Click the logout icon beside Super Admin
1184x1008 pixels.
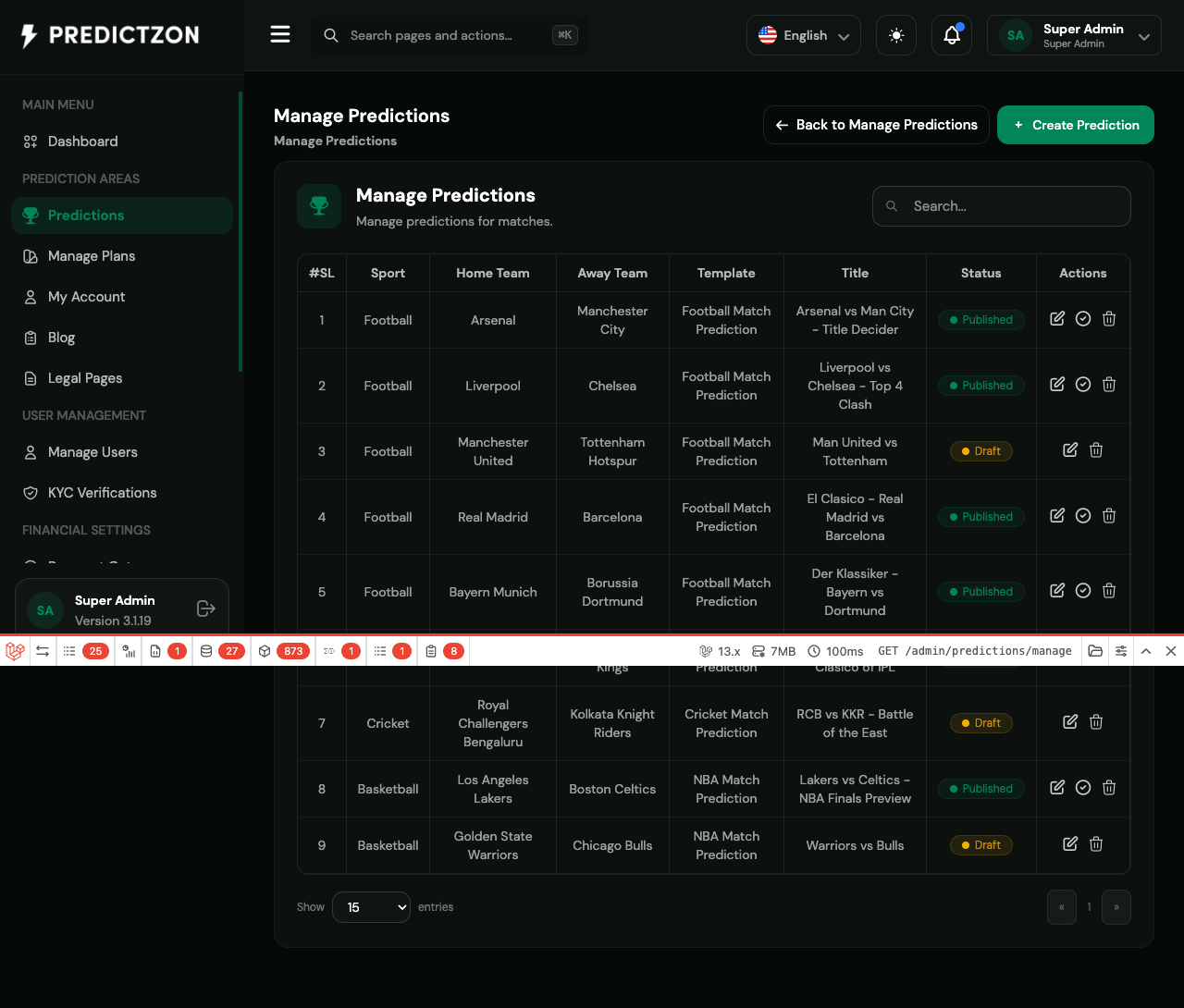(x=206, y=608)
